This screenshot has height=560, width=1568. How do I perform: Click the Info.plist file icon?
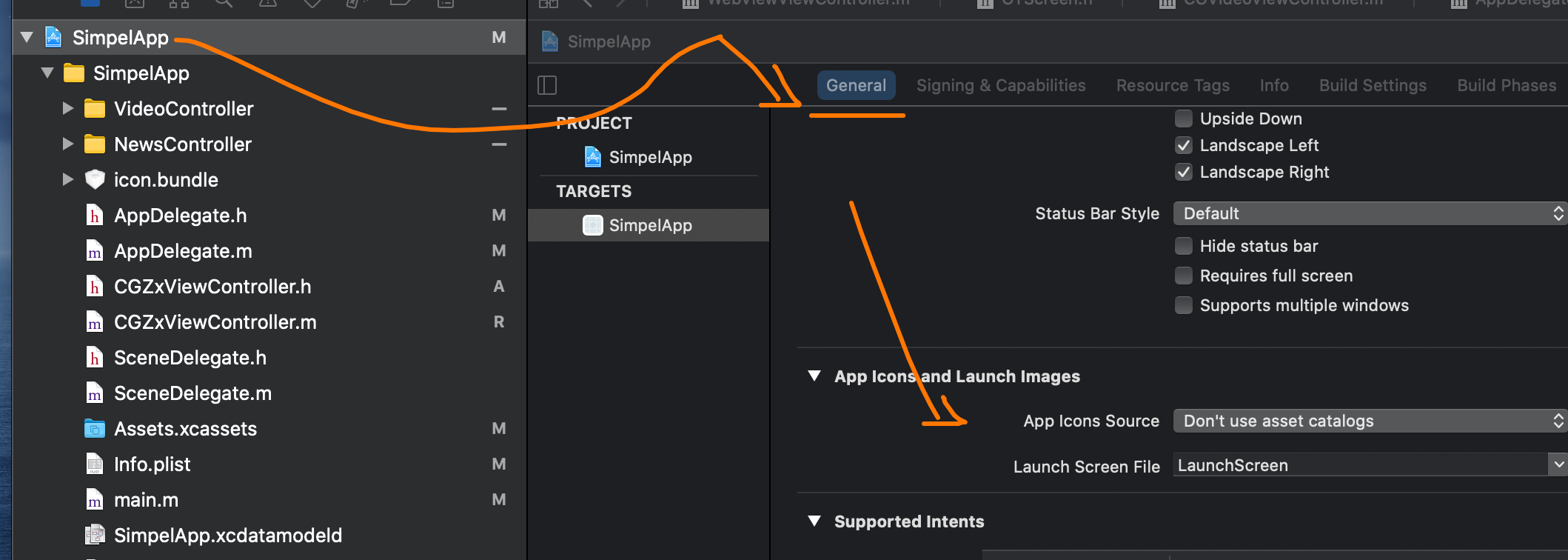[95, 464]
